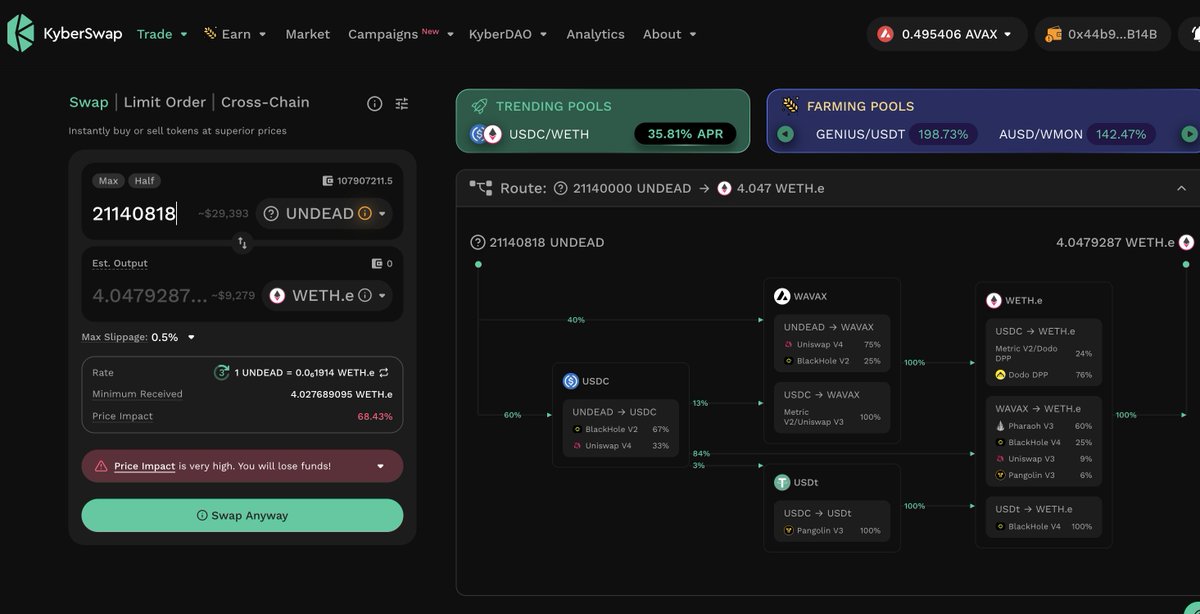The image size is (1200, 614).
Task: Click the USDC token logo in route
Action: pos(571,381)
